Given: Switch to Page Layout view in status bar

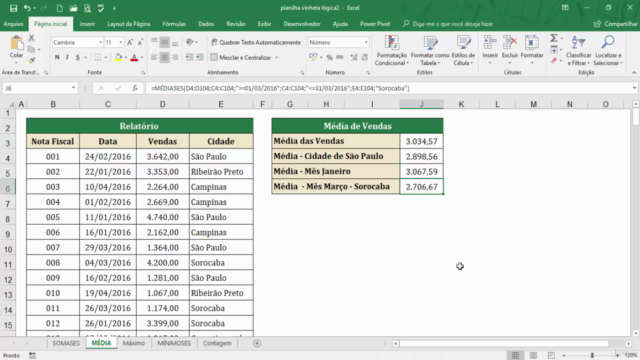Looking at the screenshot, I should [533, 356].
